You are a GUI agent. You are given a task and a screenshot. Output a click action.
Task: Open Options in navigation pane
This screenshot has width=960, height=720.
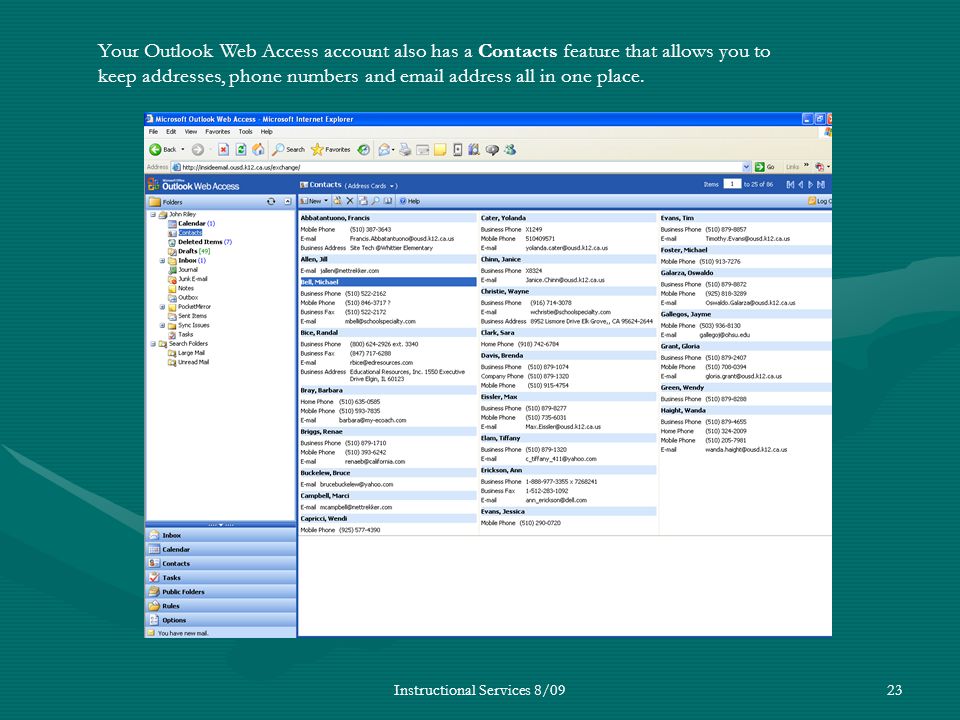pos(220,620)
